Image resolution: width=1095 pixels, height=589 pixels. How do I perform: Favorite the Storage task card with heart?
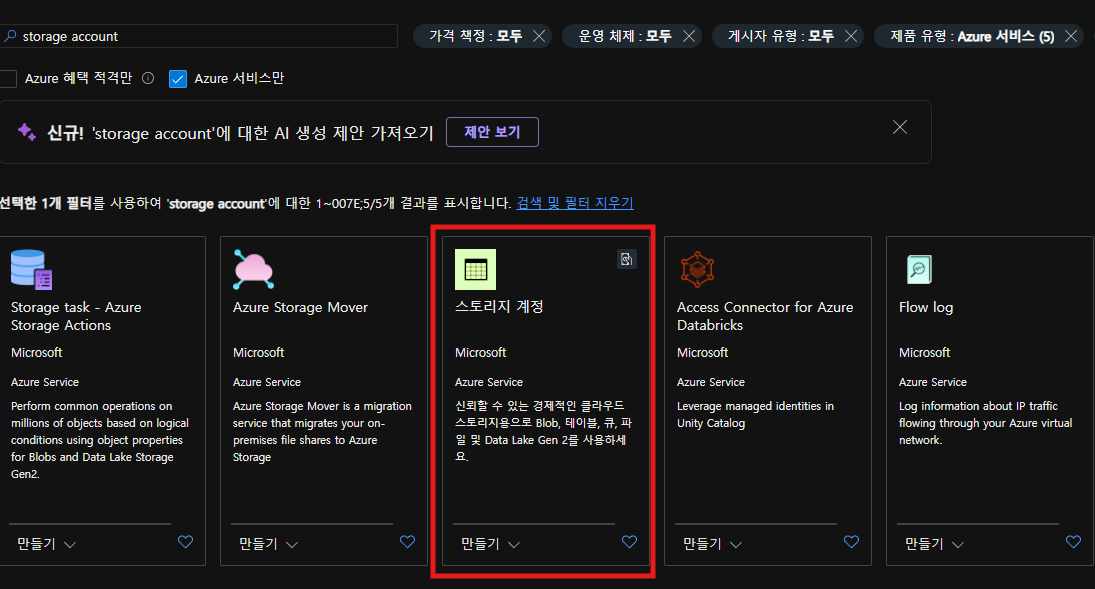(185, 541)
